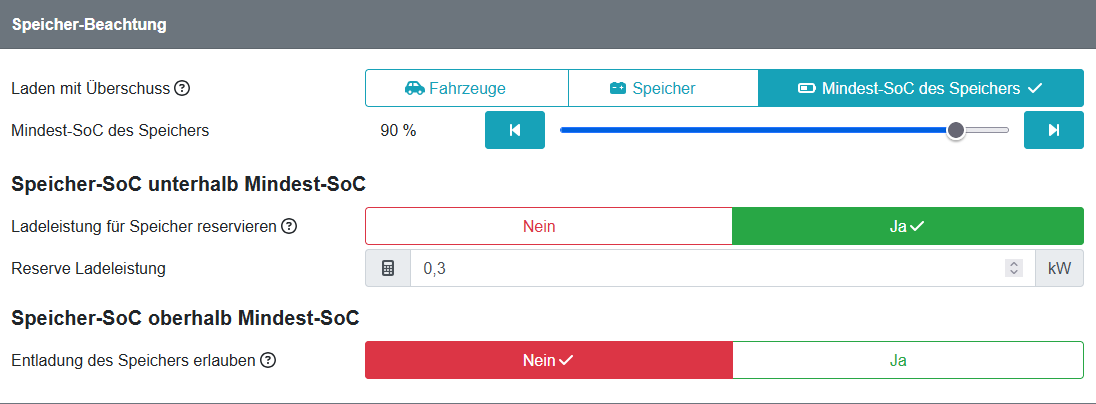1096x404 pixels.
Task: Click the kW unit label
Action: tap(1059, 268)
